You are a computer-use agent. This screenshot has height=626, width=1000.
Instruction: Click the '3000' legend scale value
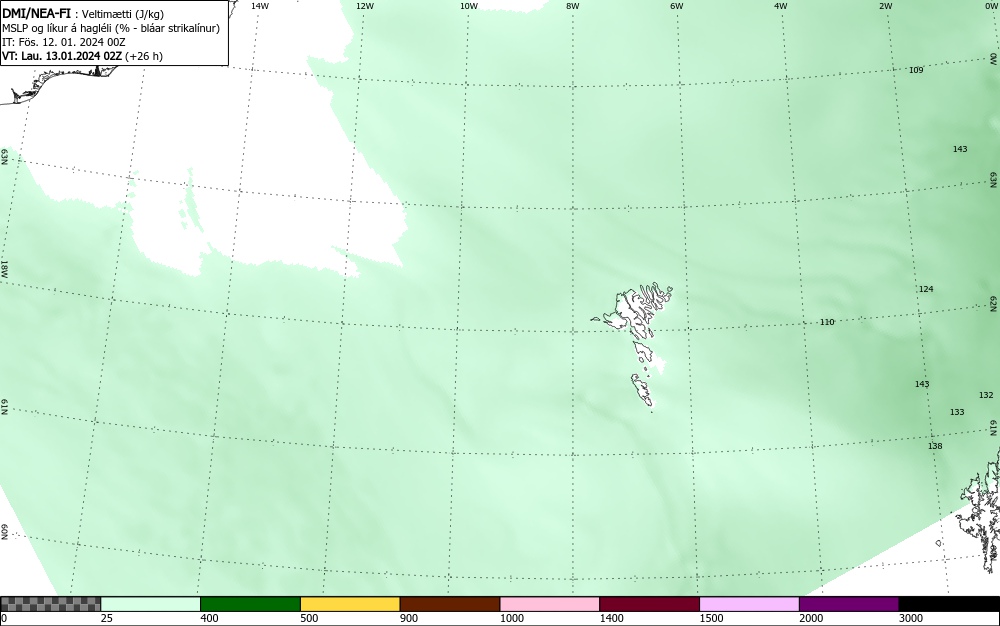point(911,618)
